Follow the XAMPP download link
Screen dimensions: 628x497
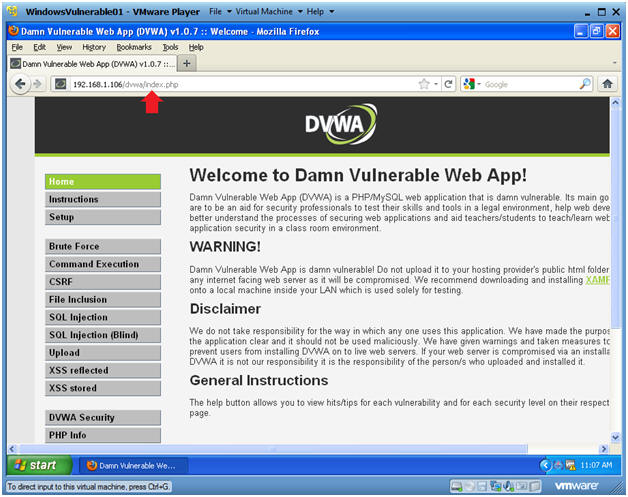597,280
